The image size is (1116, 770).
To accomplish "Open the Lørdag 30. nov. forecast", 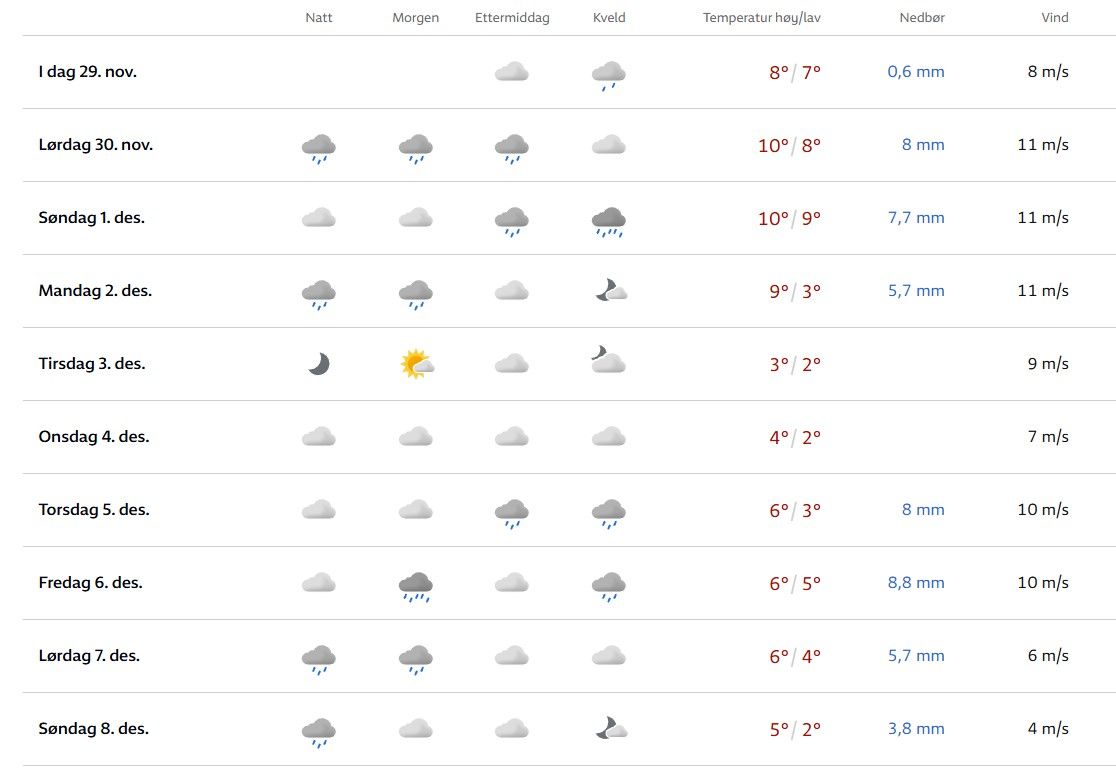I will coord(96,145).
